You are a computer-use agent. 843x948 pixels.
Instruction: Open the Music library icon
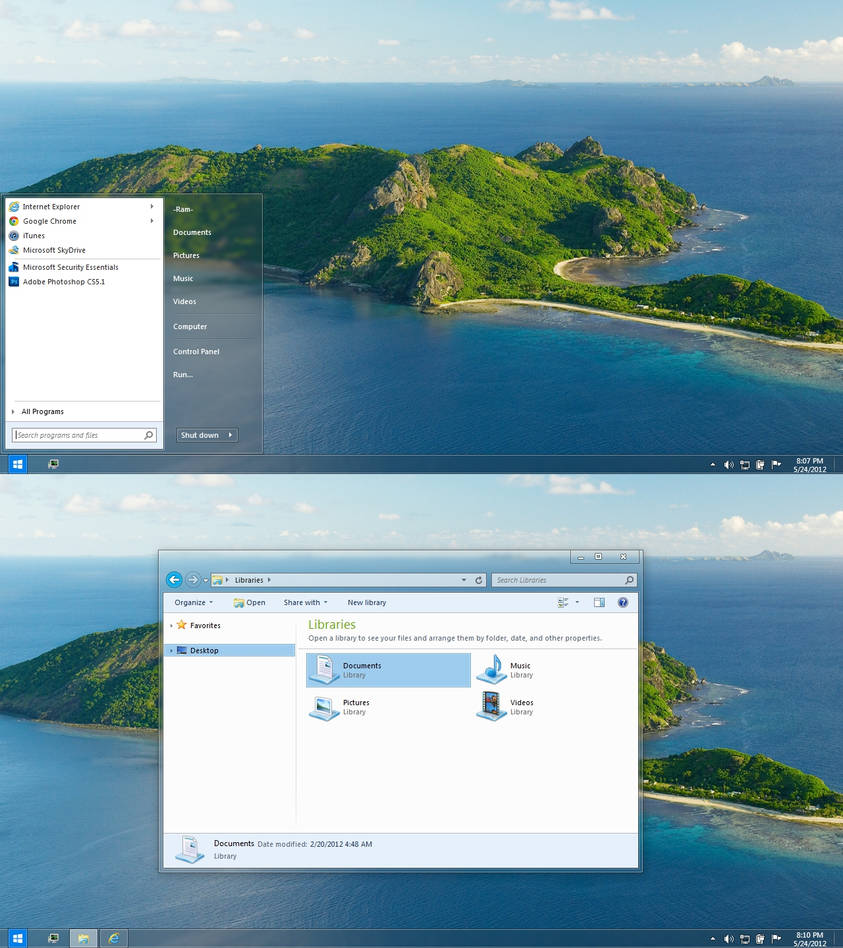492,669
